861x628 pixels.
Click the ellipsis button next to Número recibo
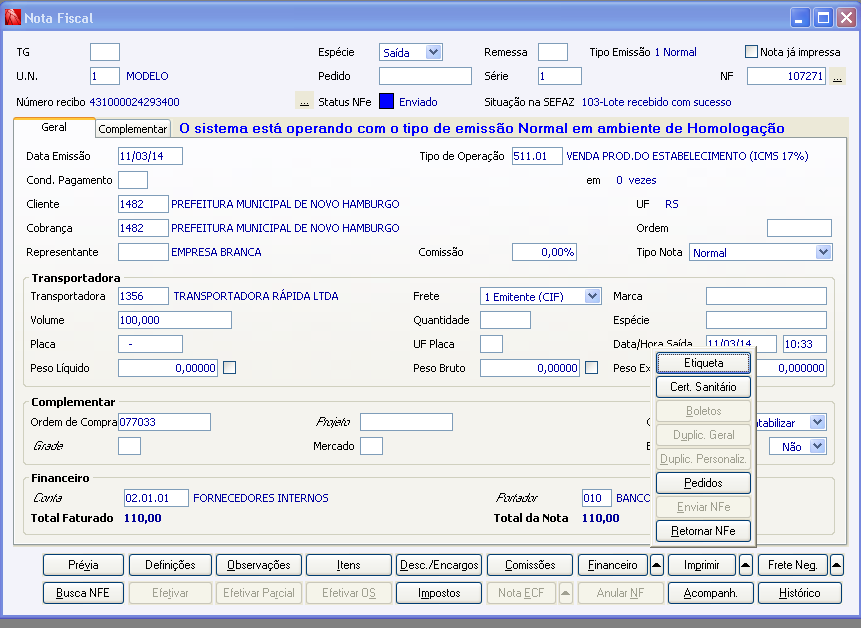tap(305, 102)
